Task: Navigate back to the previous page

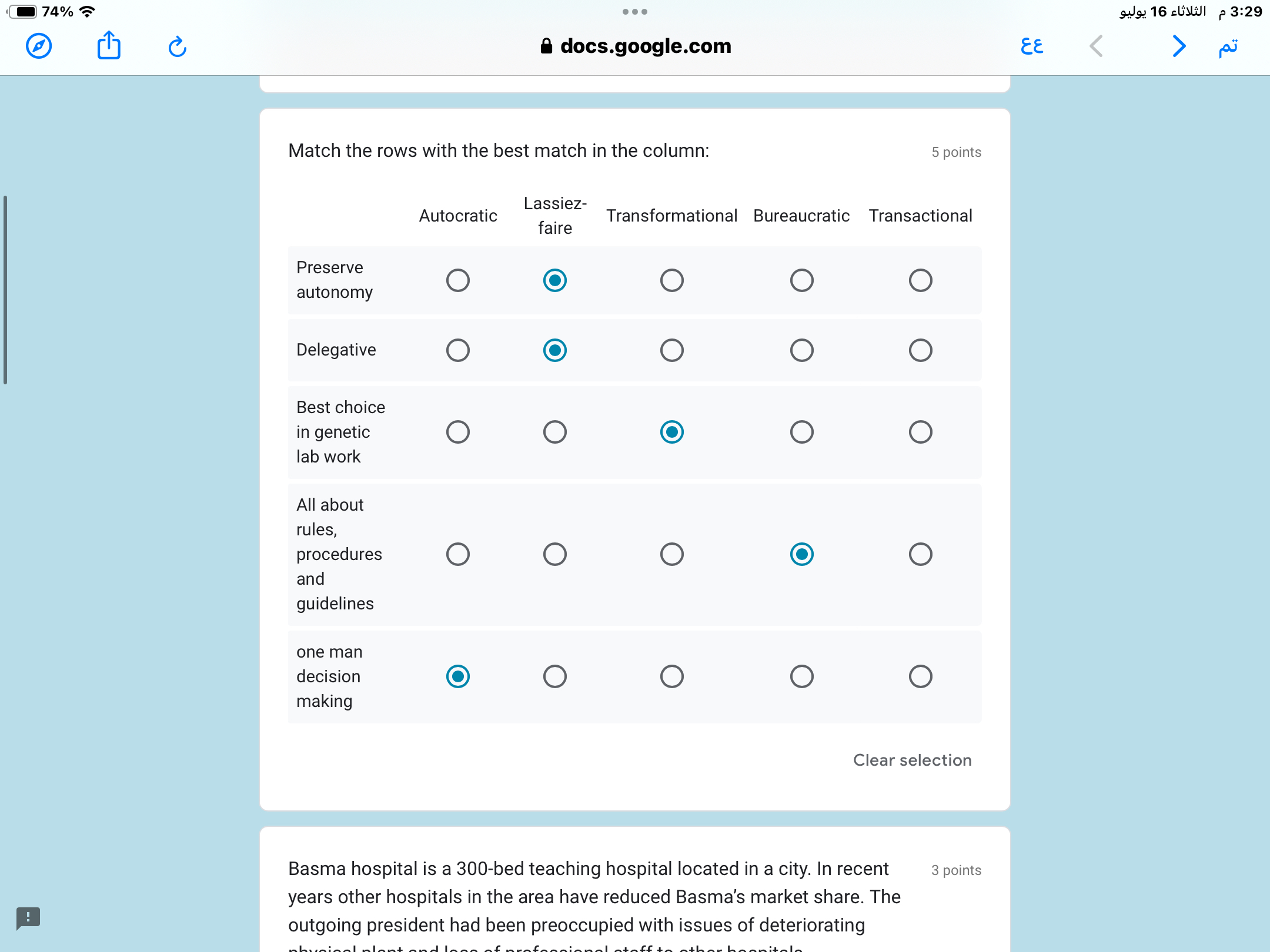Action: [1095, 47]
